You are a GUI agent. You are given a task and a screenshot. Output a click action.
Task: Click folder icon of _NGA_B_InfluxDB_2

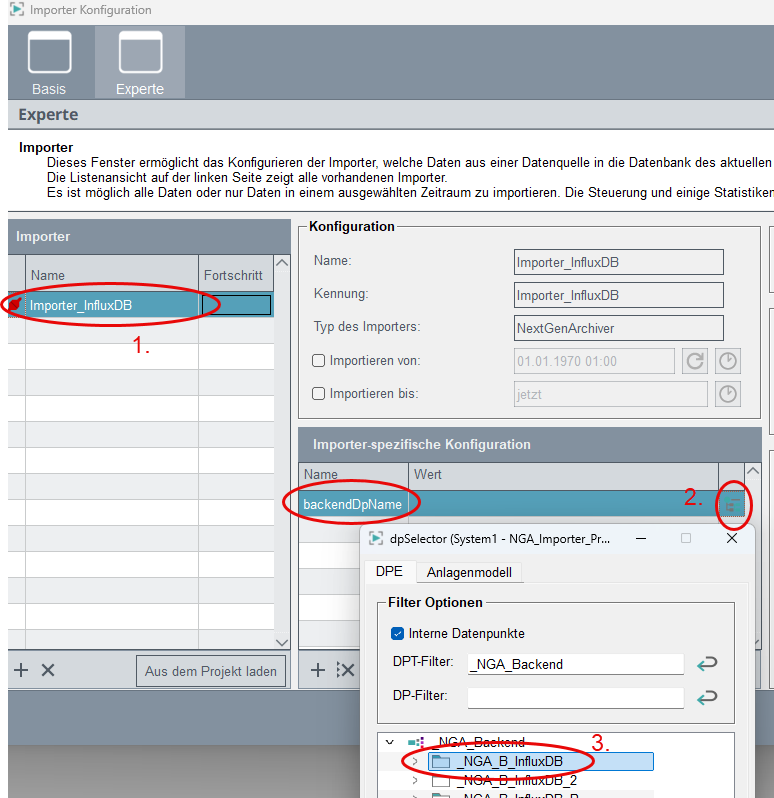[441, 780]
